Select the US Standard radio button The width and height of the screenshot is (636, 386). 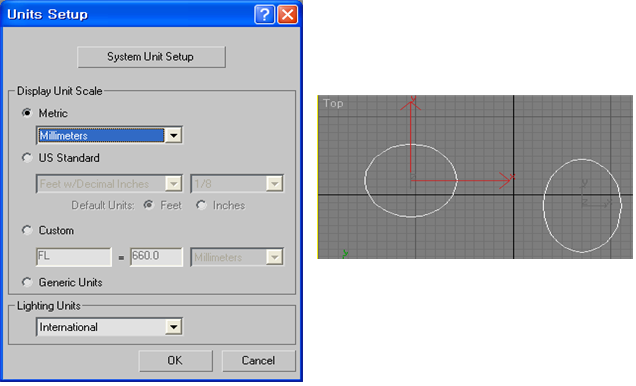27,157
